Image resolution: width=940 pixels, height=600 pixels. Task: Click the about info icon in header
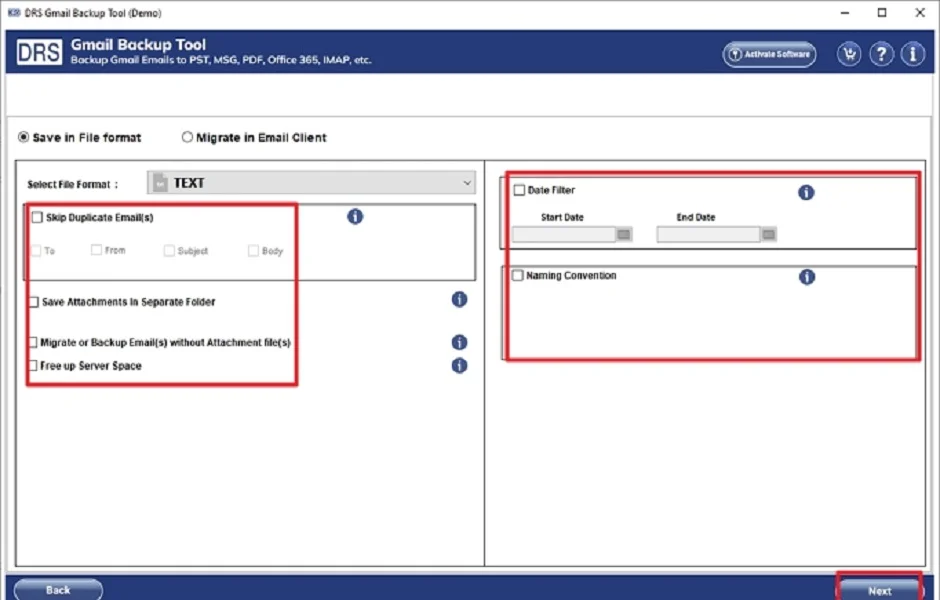coord(913,55)
